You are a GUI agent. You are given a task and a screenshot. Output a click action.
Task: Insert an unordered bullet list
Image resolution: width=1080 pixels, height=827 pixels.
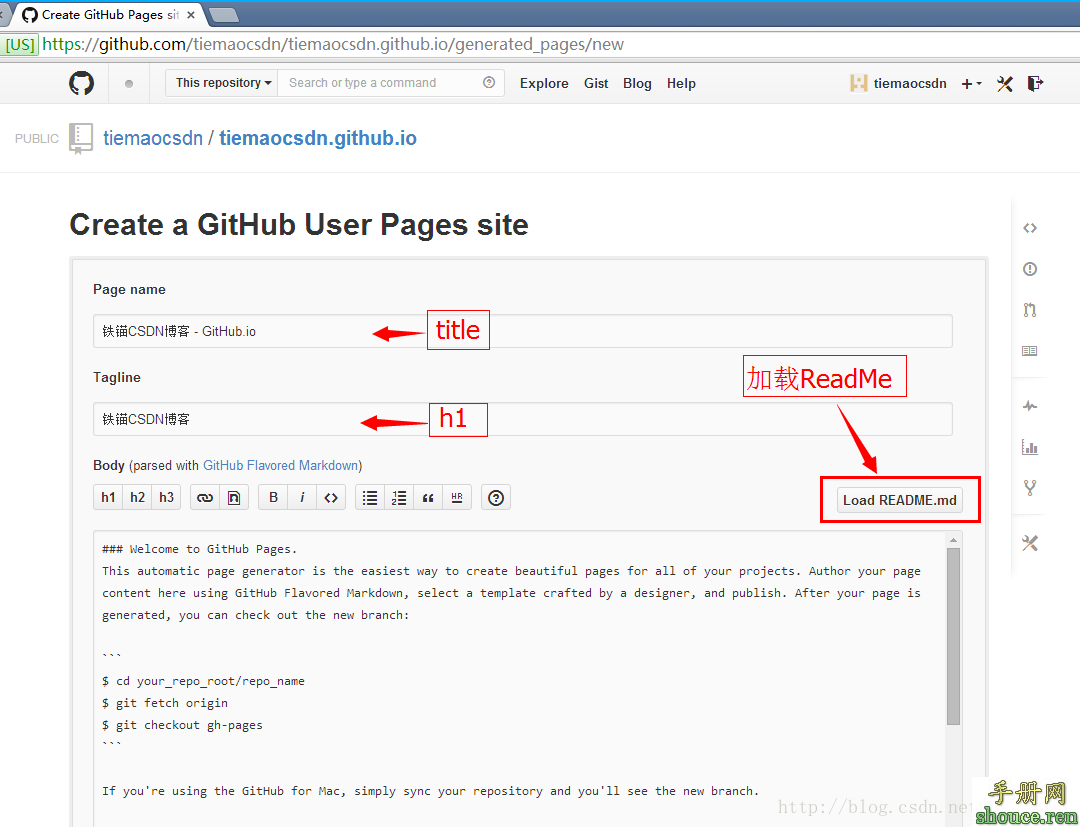coord(370,497)
